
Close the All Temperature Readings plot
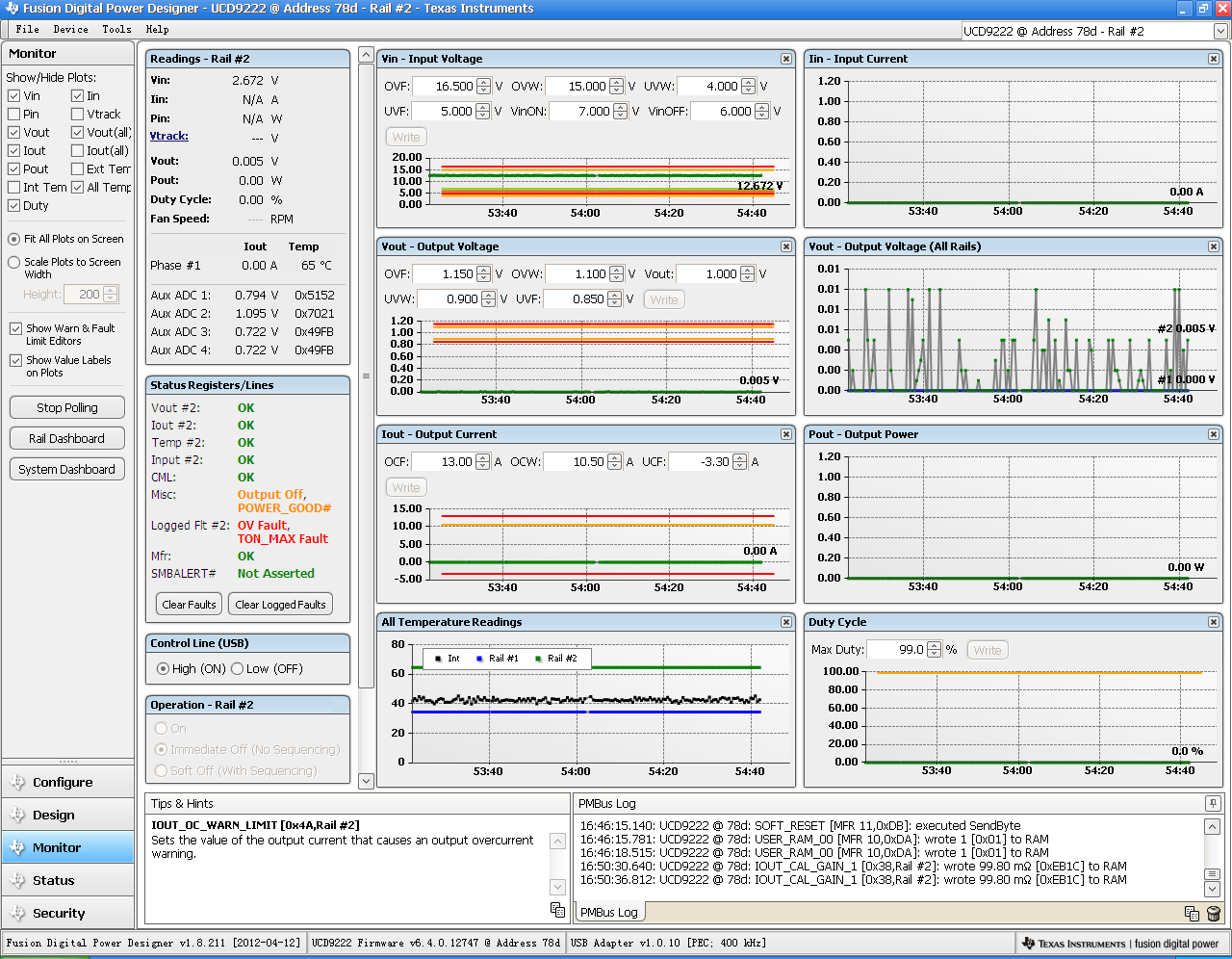click(x=786, y=622)
